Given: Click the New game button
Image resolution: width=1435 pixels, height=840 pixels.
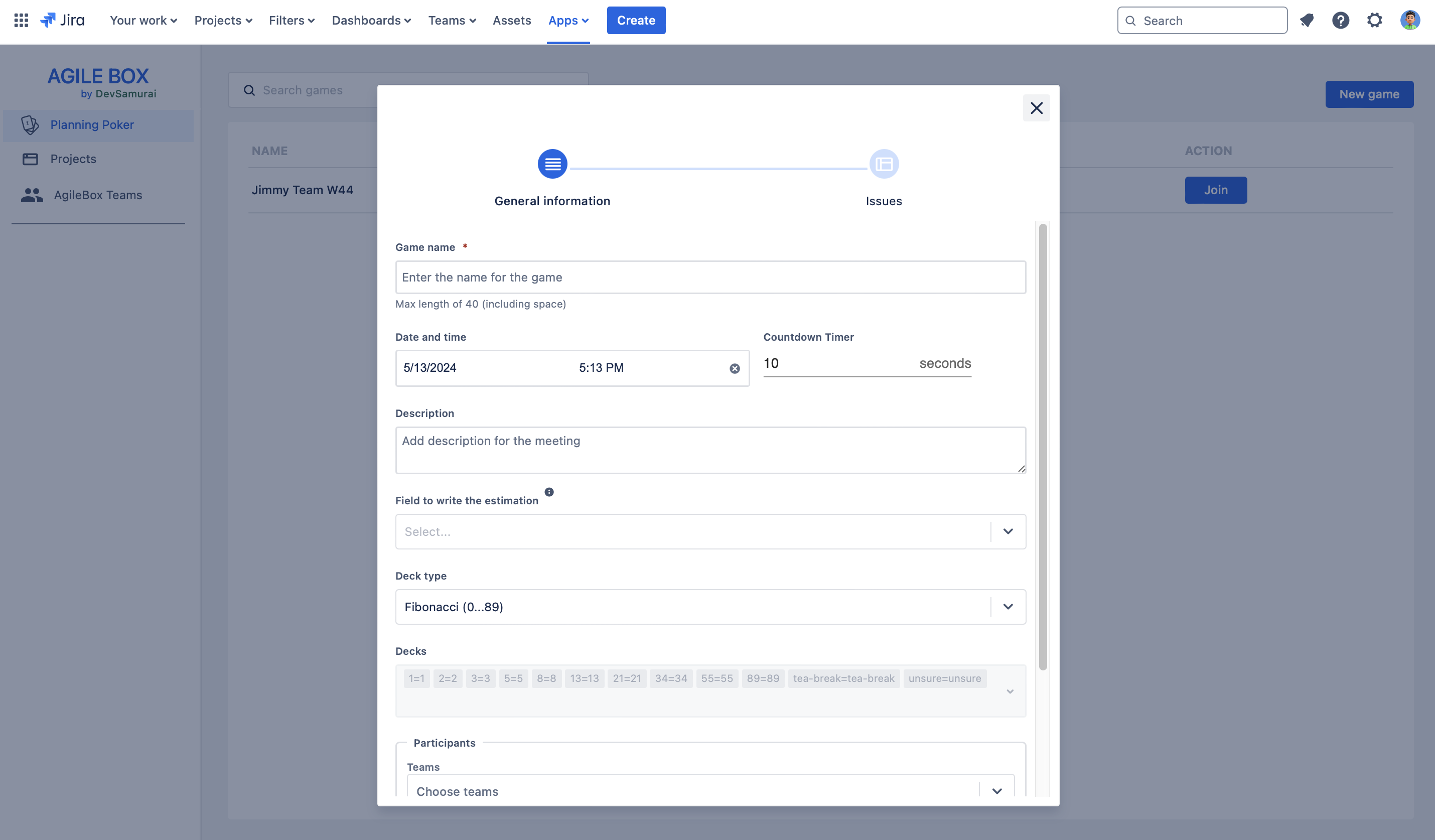Looking at the screenshot, I should (1369, 94).
